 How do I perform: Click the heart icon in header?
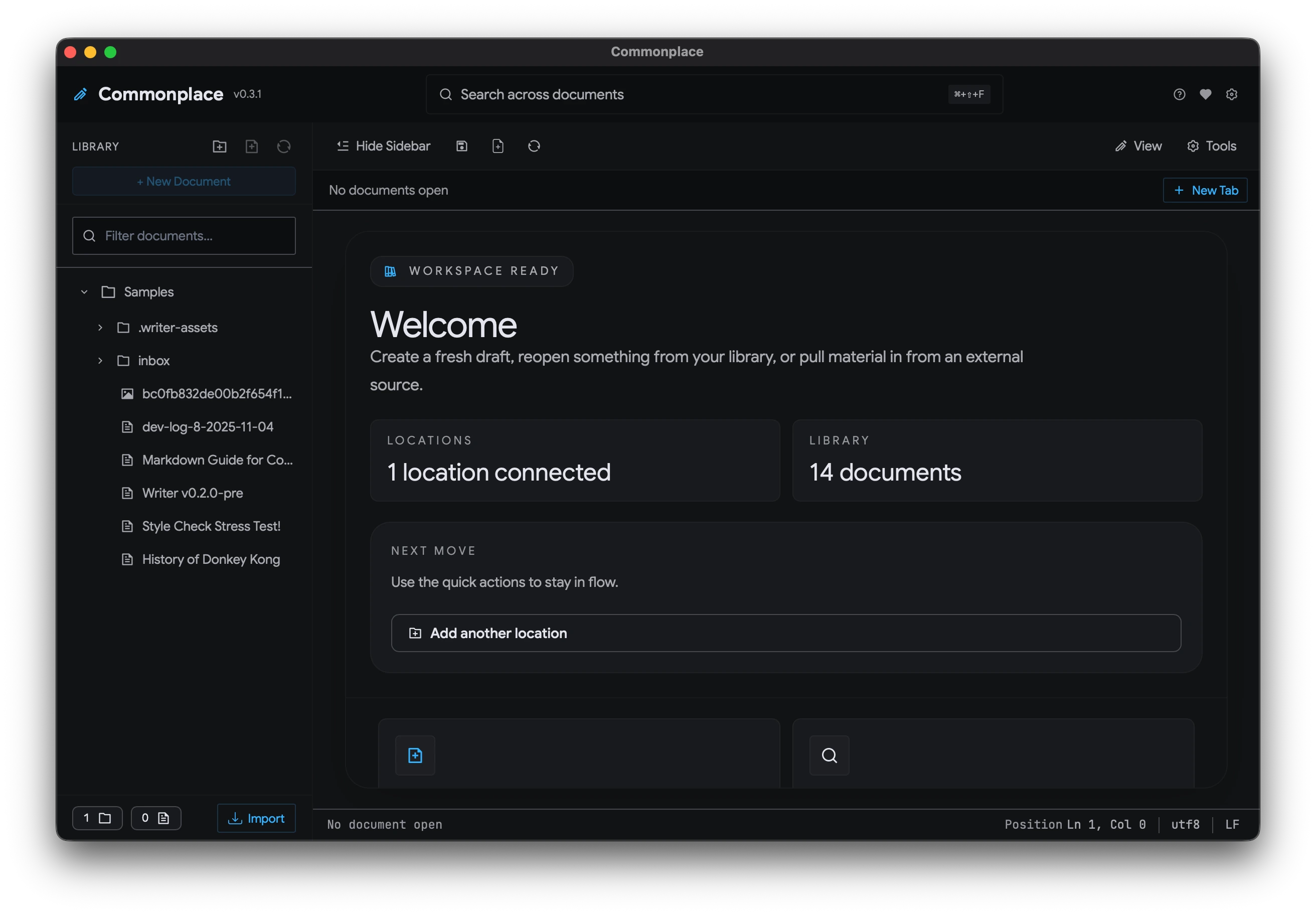tap(1205, 95)
